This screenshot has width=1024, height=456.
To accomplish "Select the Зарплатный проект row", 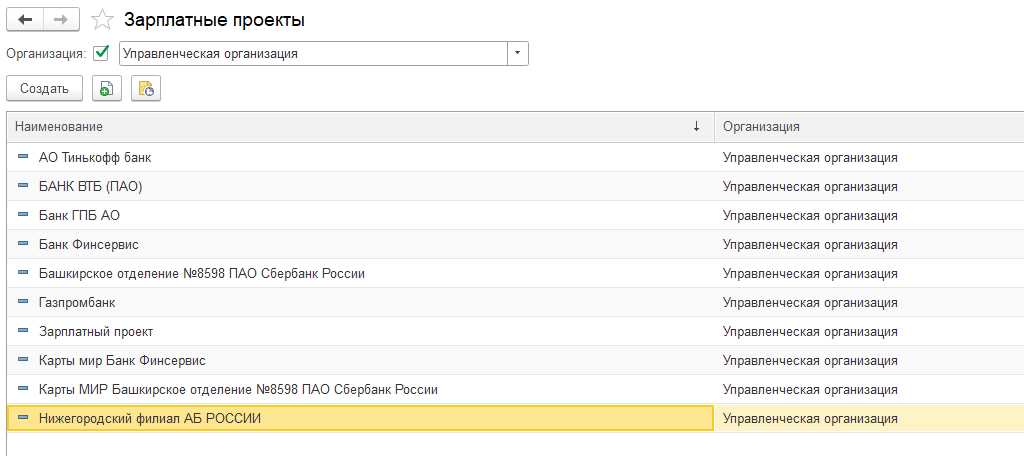I will click(95, 331).
